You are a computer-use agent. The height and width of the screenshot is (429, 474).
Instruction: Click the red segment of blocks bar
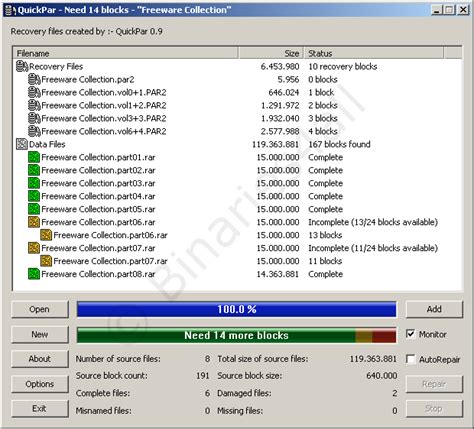(x=384, y=335)
